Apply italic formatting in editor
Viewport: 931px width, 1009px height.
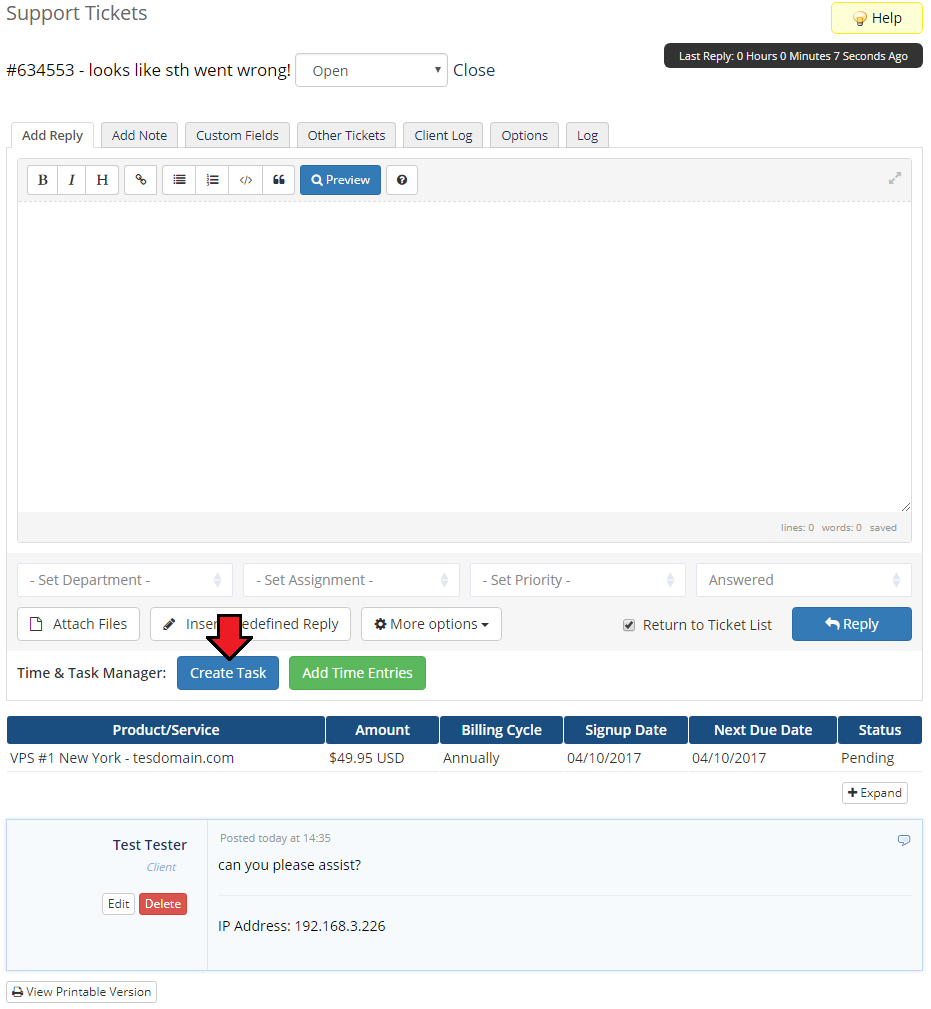71,180
